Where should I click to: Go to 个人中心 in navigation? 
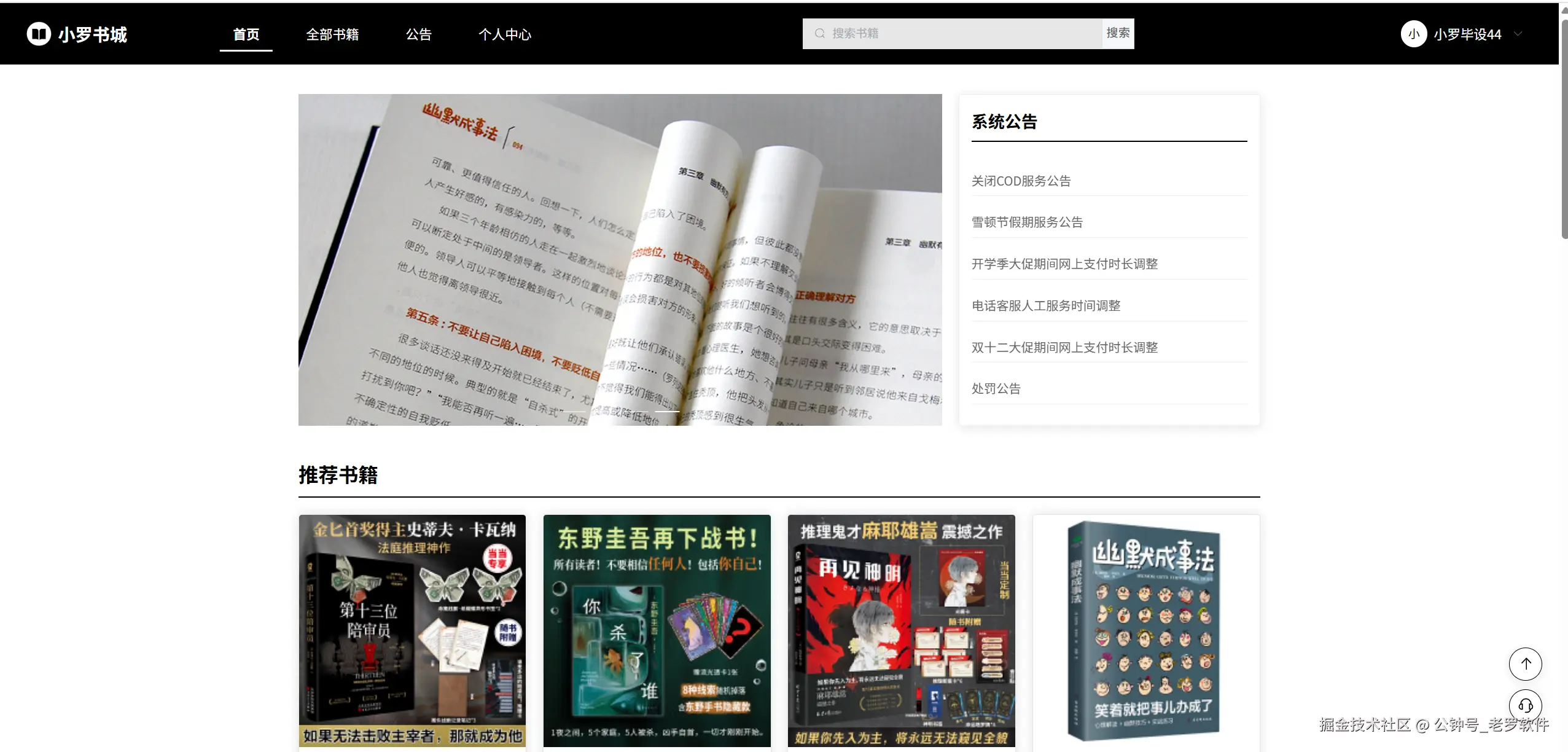[504, 34]
